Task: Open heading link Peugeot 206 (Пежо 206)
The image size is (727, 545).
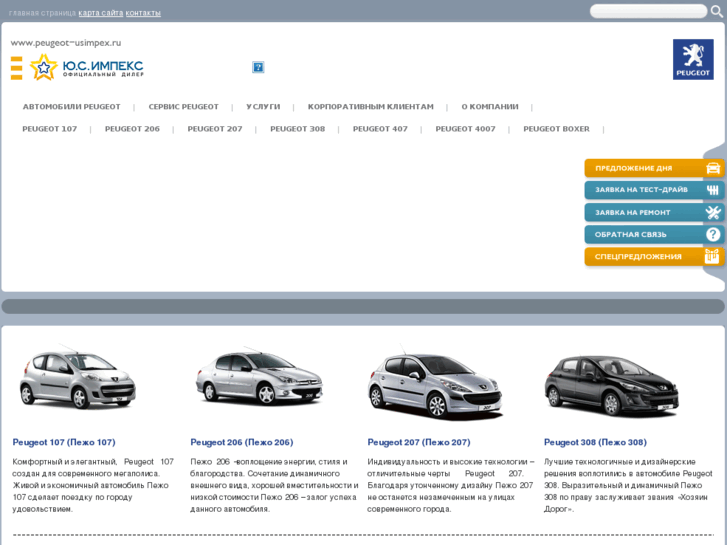Action: click(x=242, y=442)
